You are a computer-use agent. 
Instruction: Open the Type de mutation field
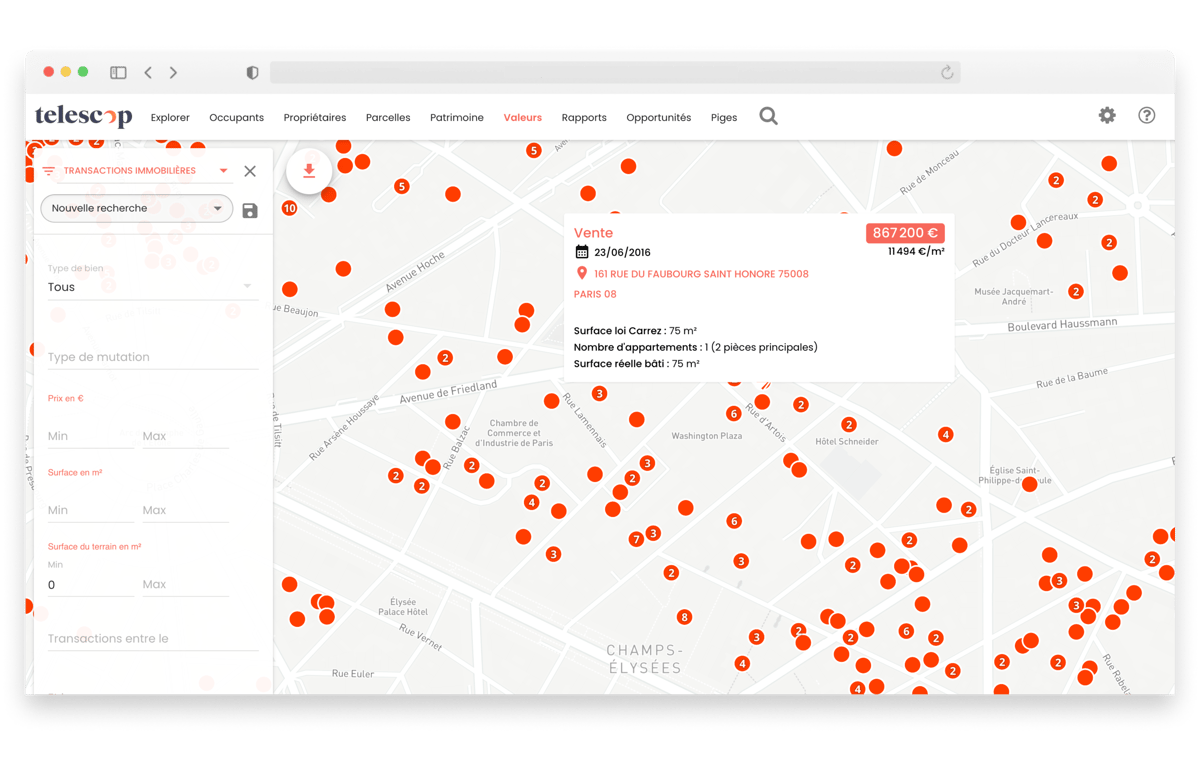coord(152,357)
